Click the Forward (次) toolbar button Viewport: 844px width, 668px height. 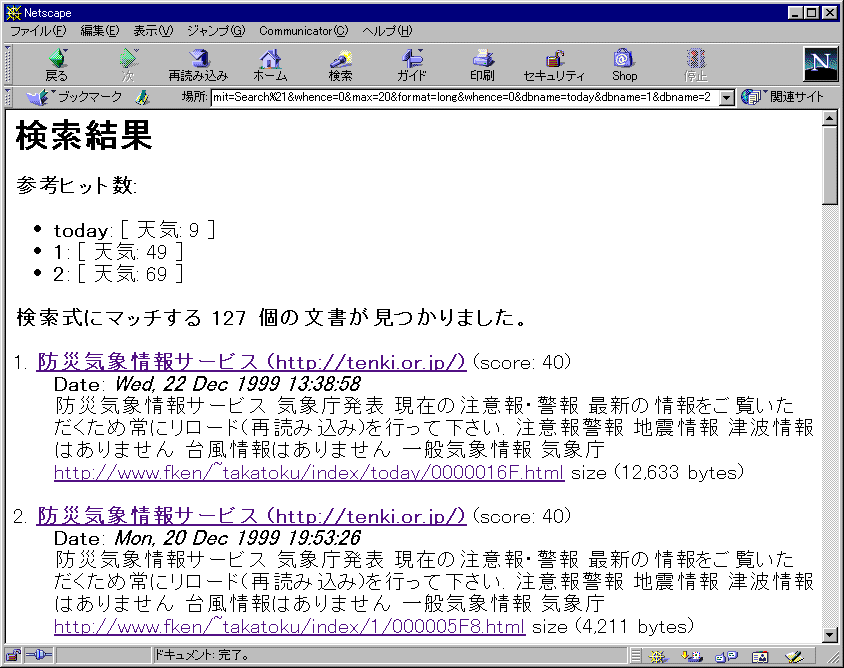click(x=128, y=65)
